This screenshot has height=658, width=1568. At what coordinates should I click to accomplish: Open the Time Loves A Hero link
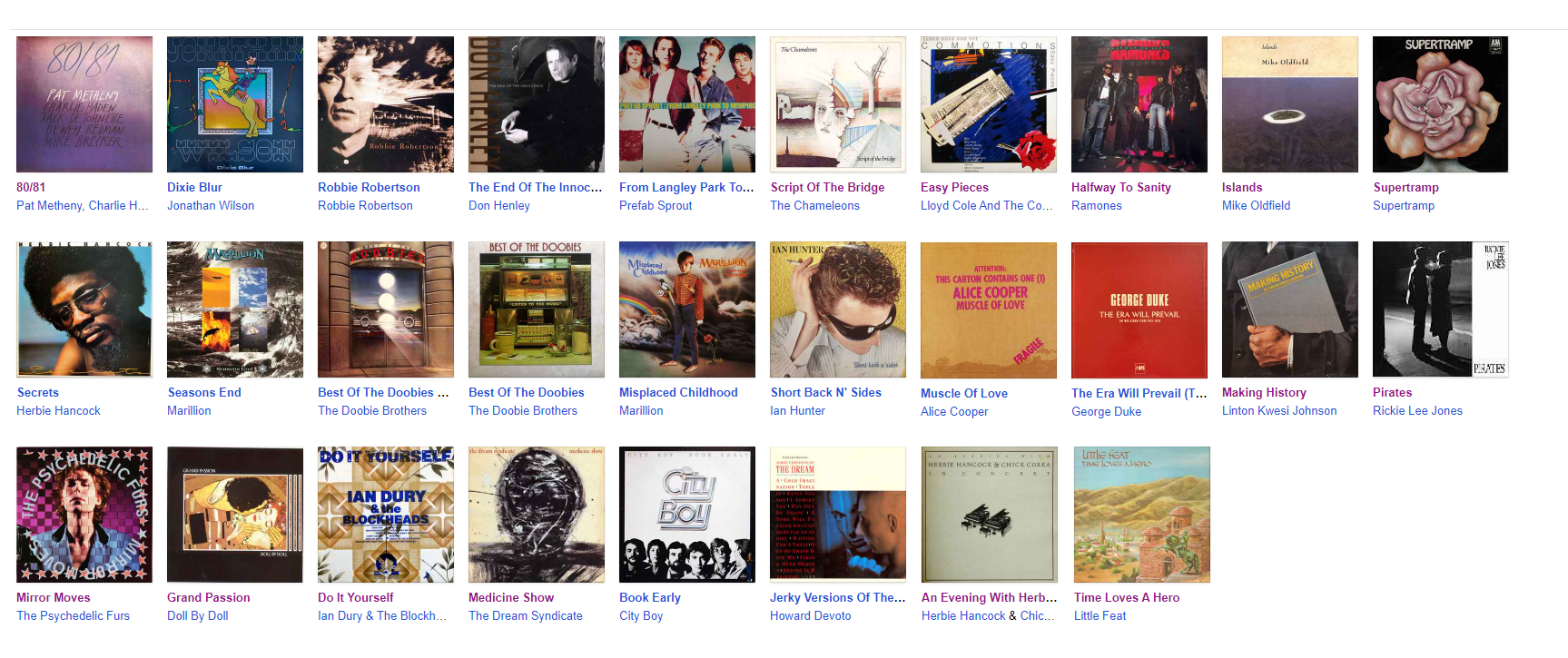tap(1127, 597)
